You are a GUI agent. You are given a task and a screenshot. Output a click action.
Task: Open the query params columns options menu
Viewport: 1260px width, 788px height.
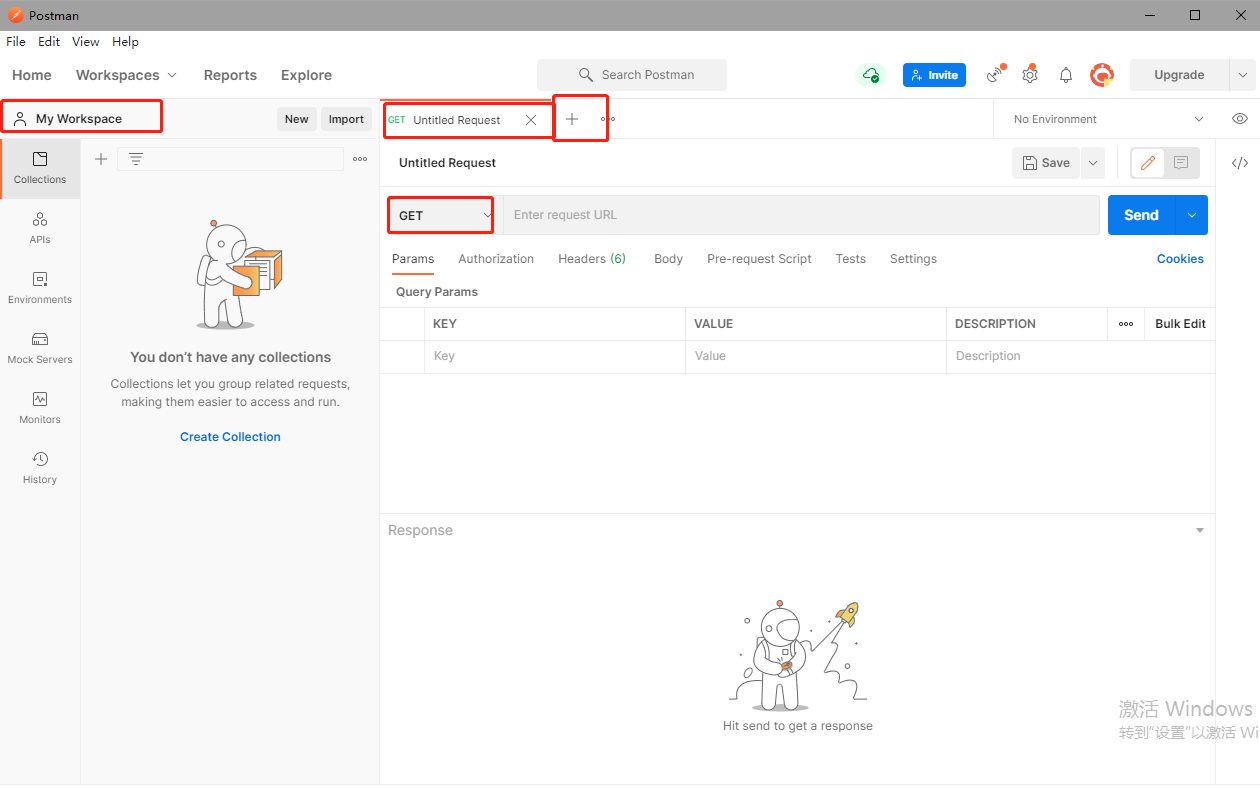click(1126, 324)
